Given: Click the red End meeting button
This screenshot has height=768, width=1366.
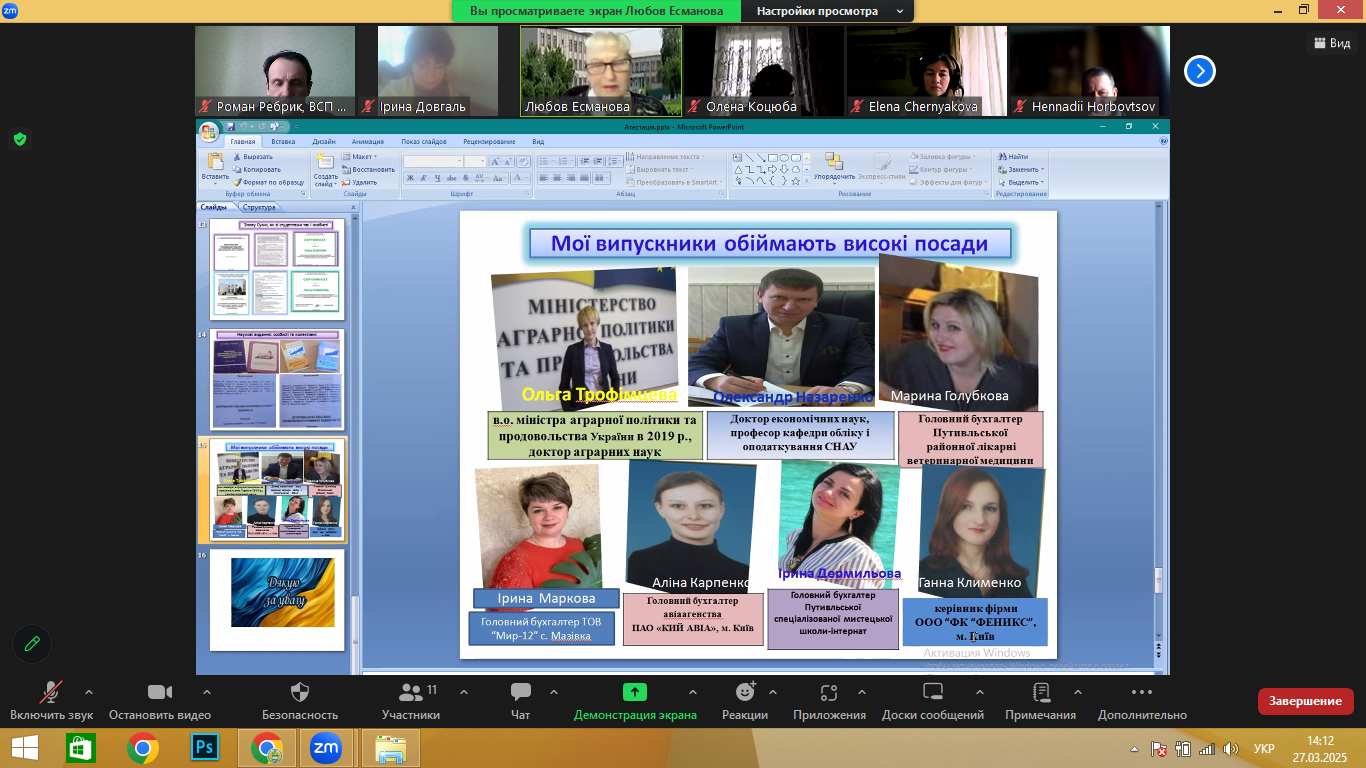Looking at the screenshot, I should (1305, 701).
